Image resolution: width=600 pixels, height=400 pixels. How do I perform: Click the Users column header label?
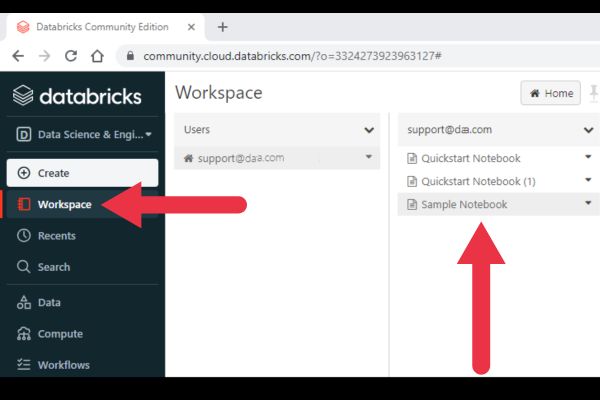(197, 129)
